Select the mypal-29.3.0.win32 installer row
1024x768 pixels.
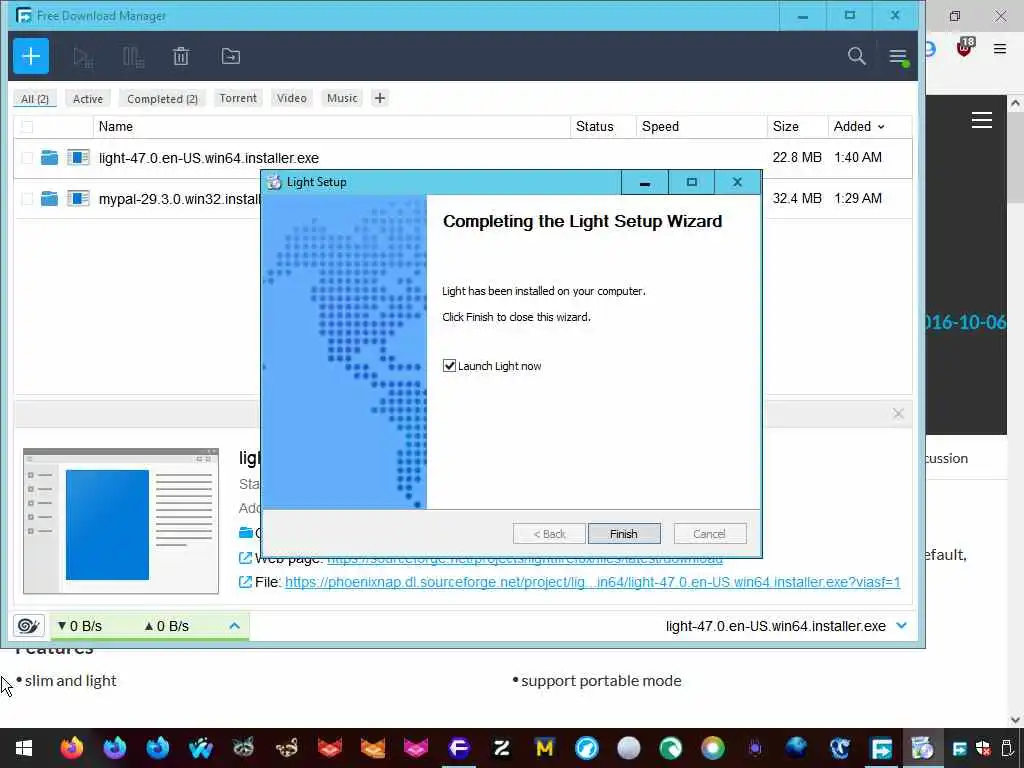(462, 199)
